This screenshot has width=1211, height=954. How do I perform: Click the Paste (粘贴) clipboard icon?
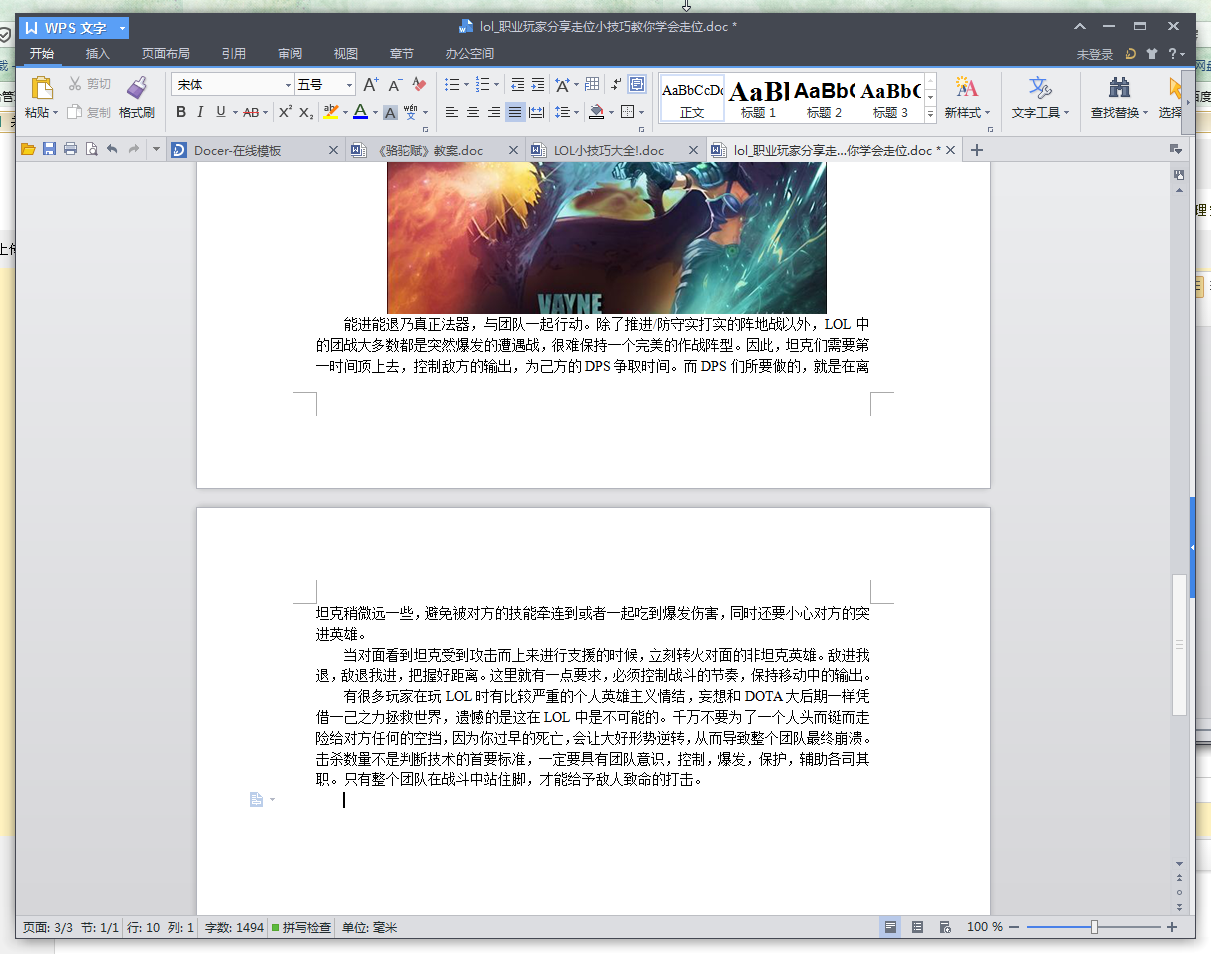click(41, 88)
